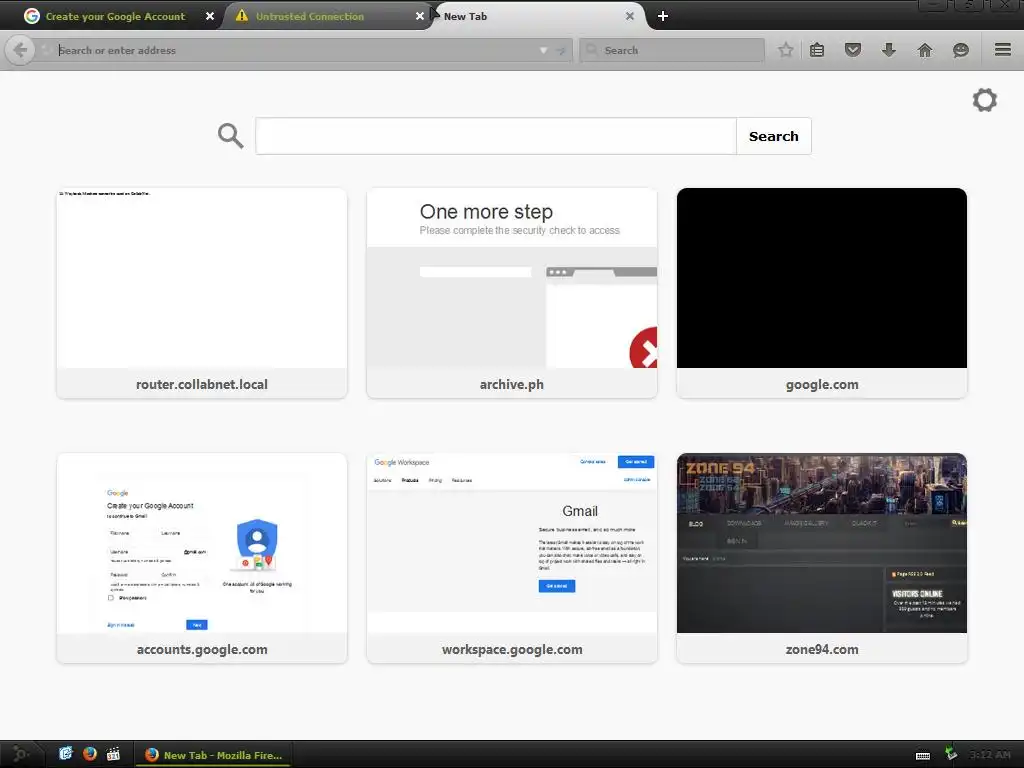Show bookmarks list icon in toolbar
Image resolution: width=1024 pixels, height=768 pixels.
[817, 50]
